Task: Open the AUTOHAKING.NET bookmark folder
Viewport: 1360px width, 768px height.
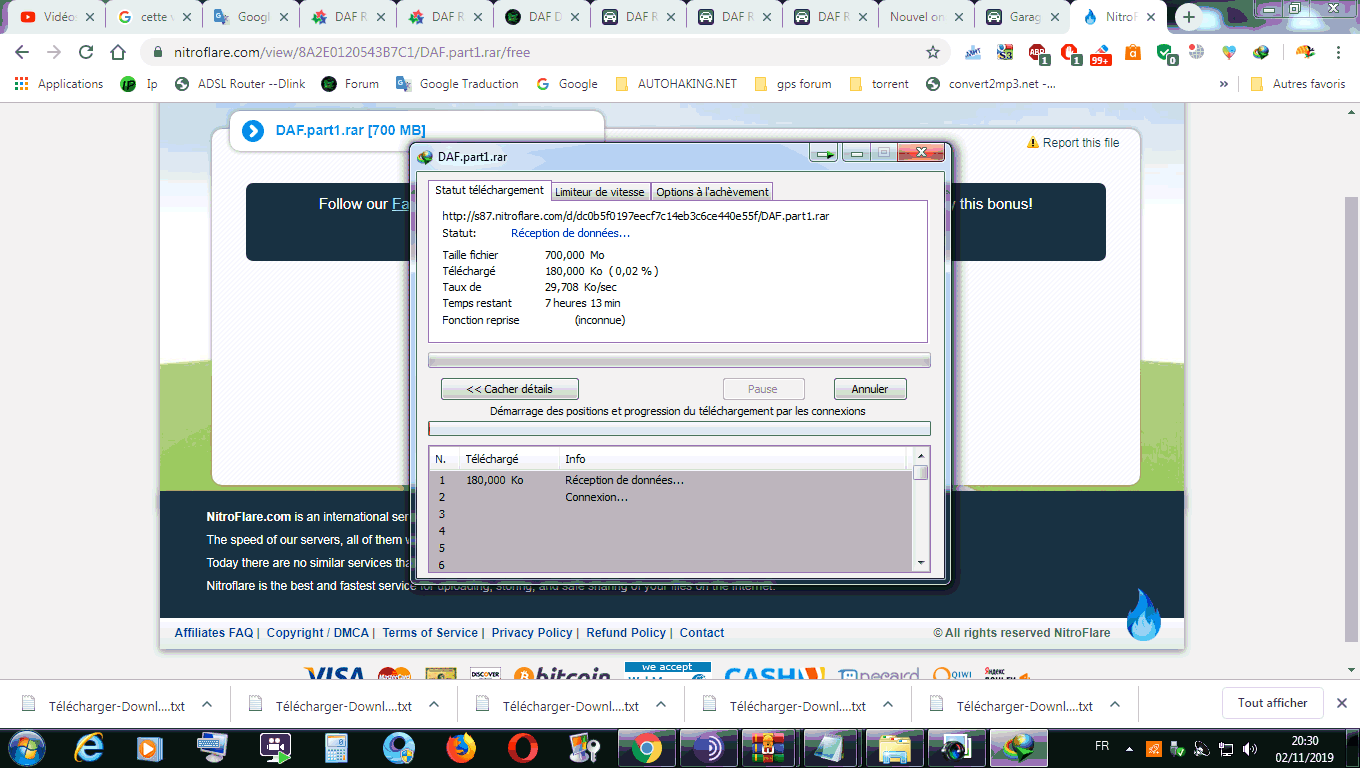Action: pyautogui.click(x=676, y=84)
